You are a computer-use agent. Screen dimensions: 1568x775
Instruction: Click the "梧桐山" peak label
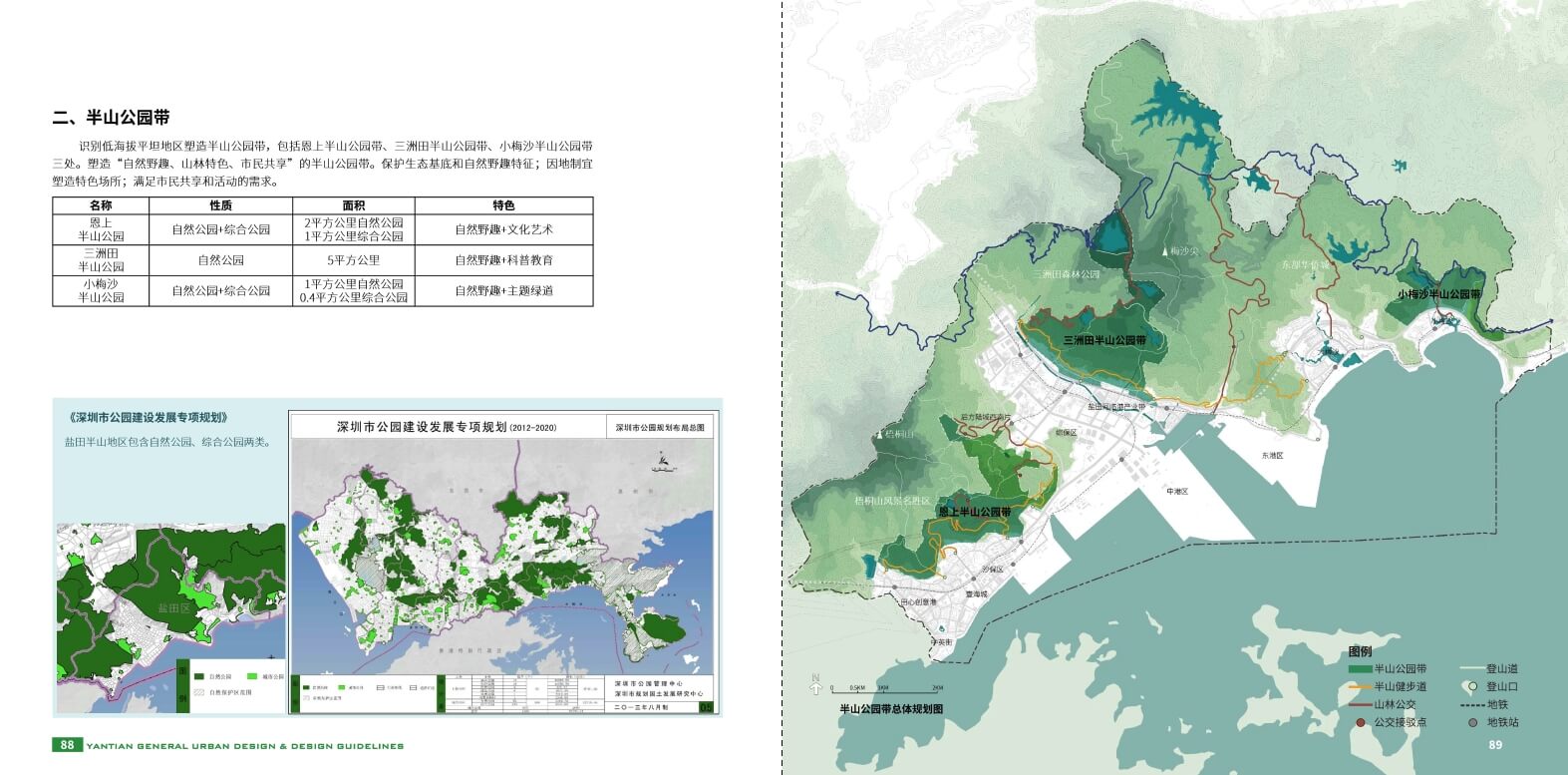click(x=899, y=434)
